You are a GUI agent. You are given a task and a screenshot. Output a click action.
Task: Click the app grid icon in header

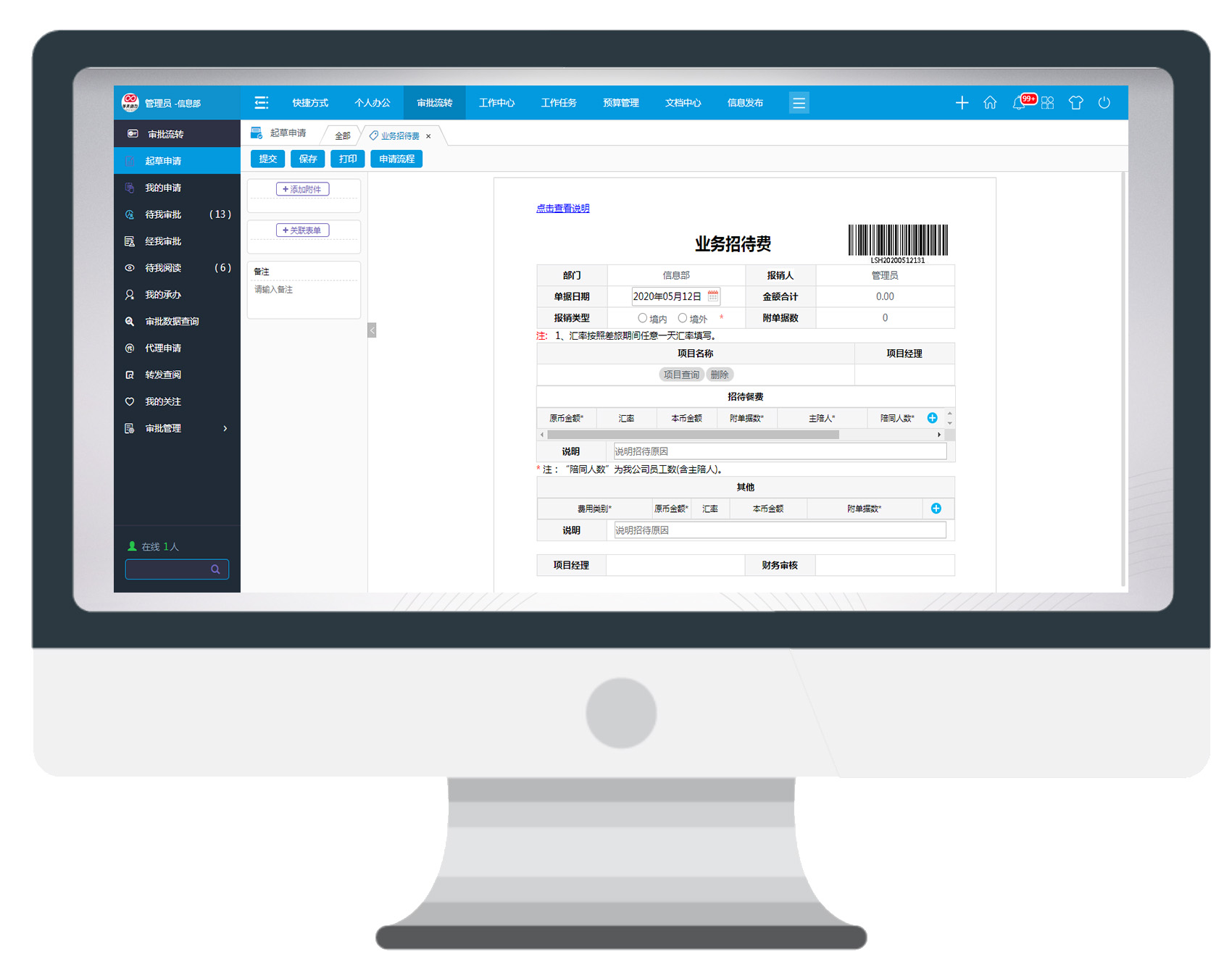pyautogui.click(x=1047, y=103)
